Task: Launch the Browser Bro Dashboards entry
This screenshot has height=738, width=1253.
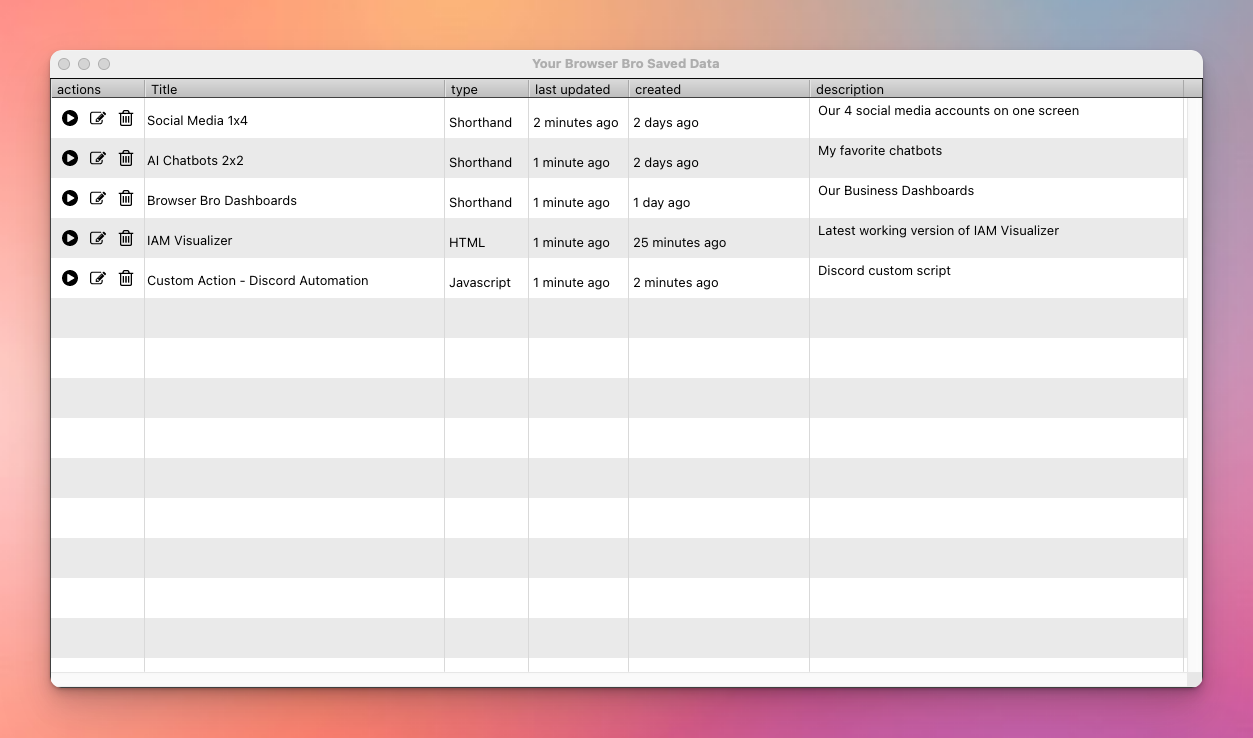Action: pos(70,198)
